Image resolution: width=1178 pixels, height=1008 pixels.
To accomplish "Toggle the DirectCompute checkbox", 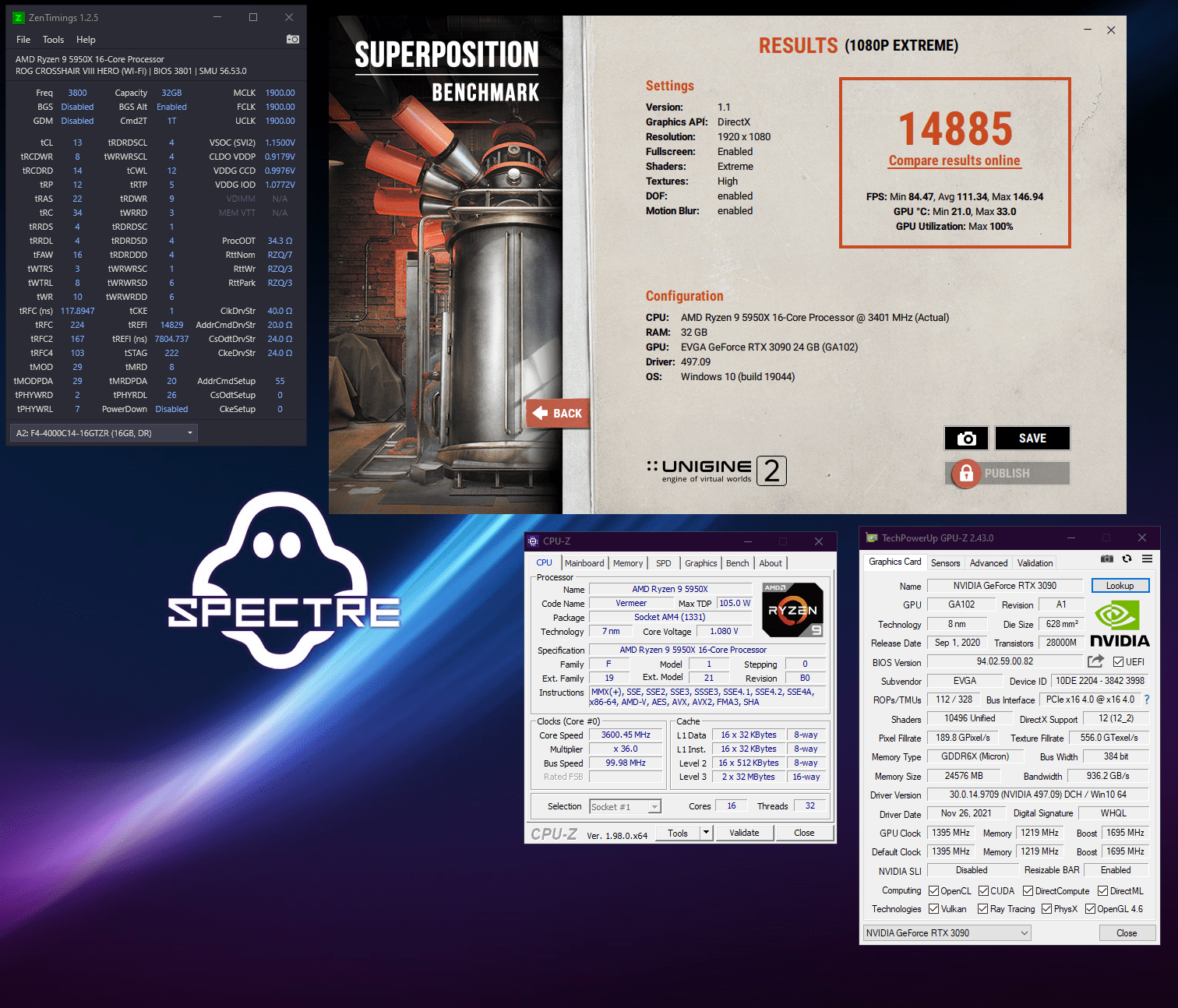I will [x=1028, y=891].
